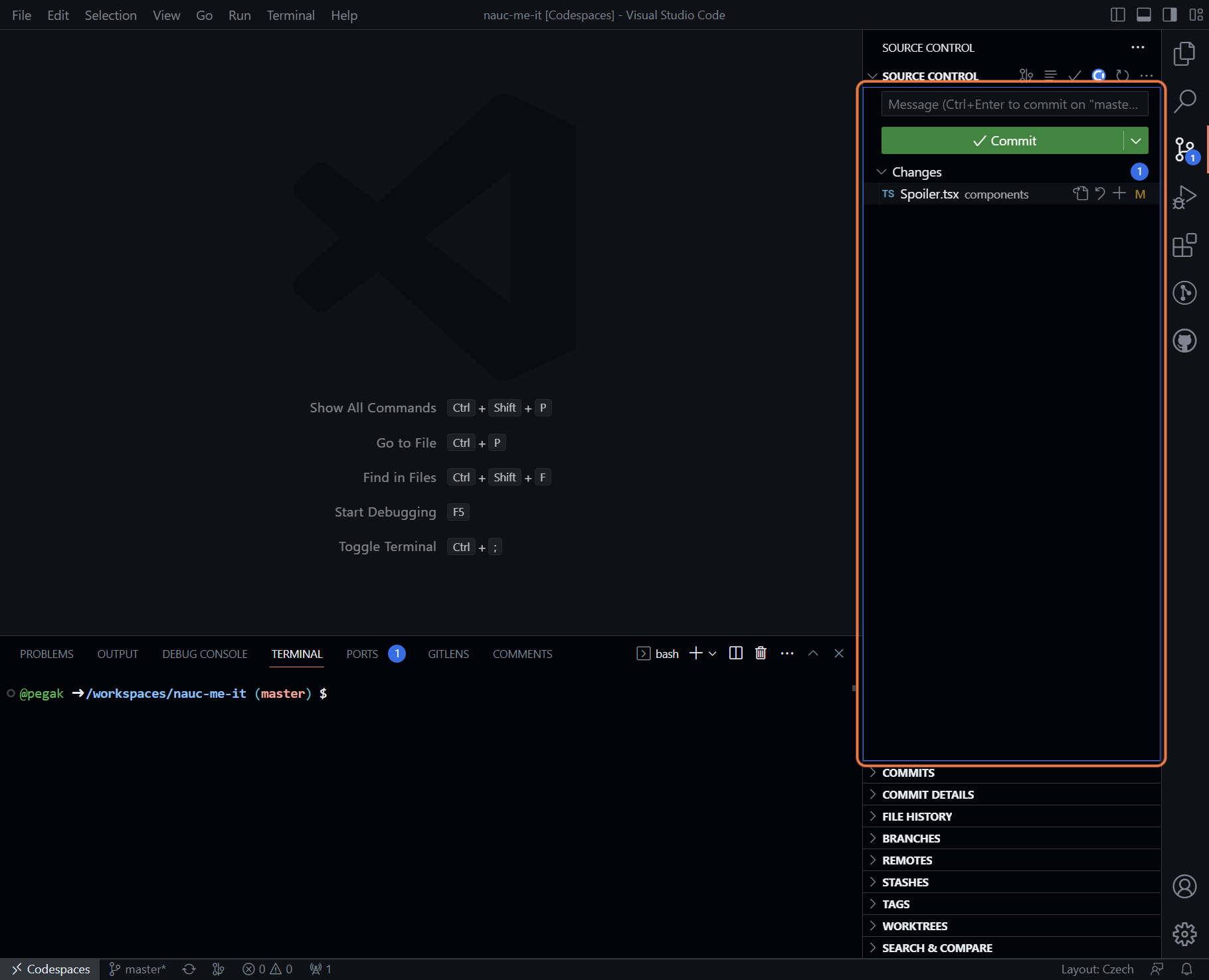Open Accounts menu in activity bar
This screenshot has height=980, width=1209.
click(x=1184, y=886)
